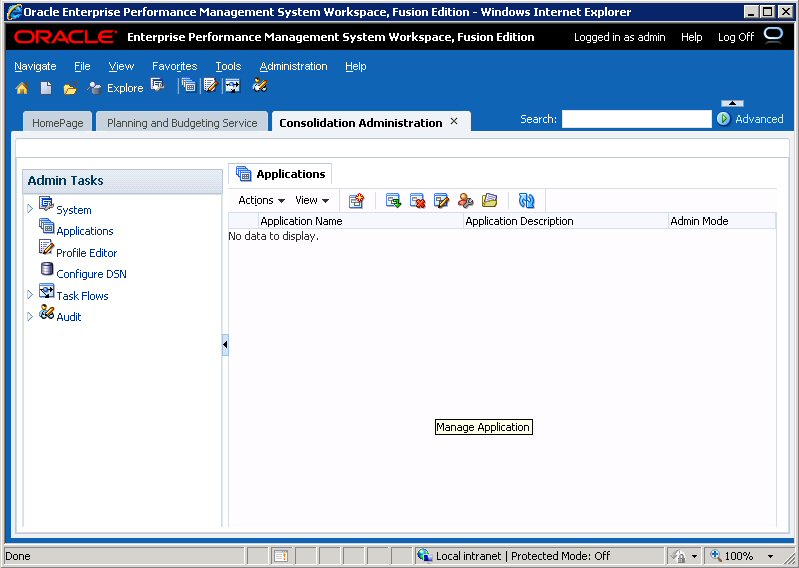
Task: Click the Help link next to Log Off
Action: [x=691, y=37]
